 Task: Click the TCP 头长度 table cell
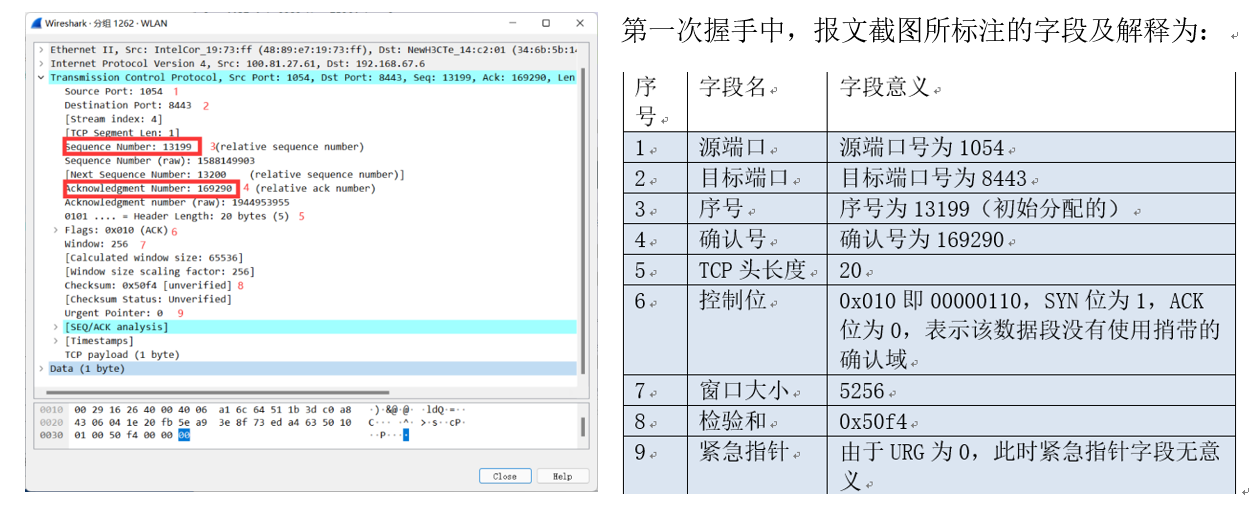click(x=758, y=270)
